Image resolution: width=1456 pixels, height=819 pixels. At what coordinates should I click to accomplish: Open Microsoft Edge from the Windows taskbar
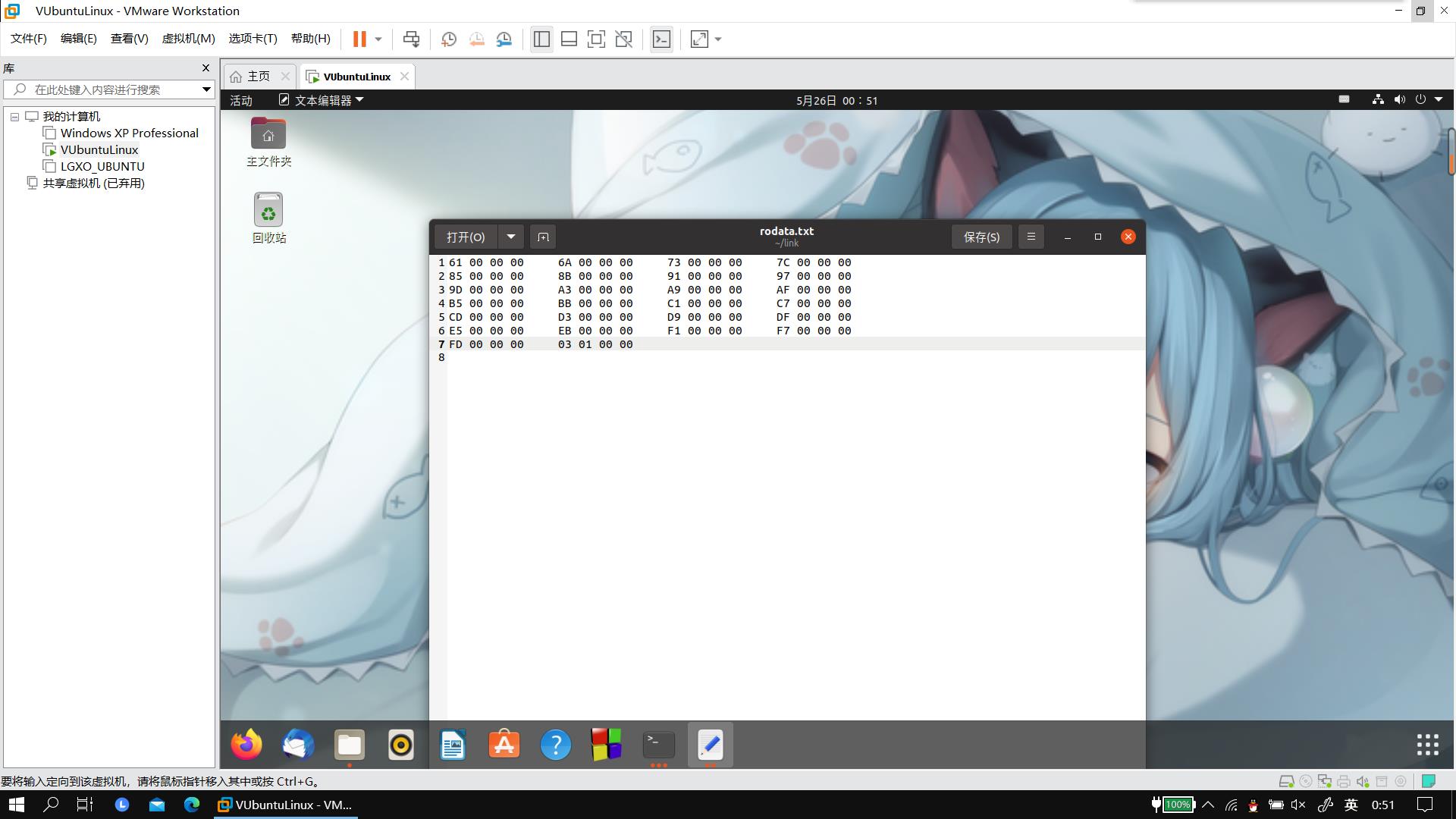click(192, 805)
